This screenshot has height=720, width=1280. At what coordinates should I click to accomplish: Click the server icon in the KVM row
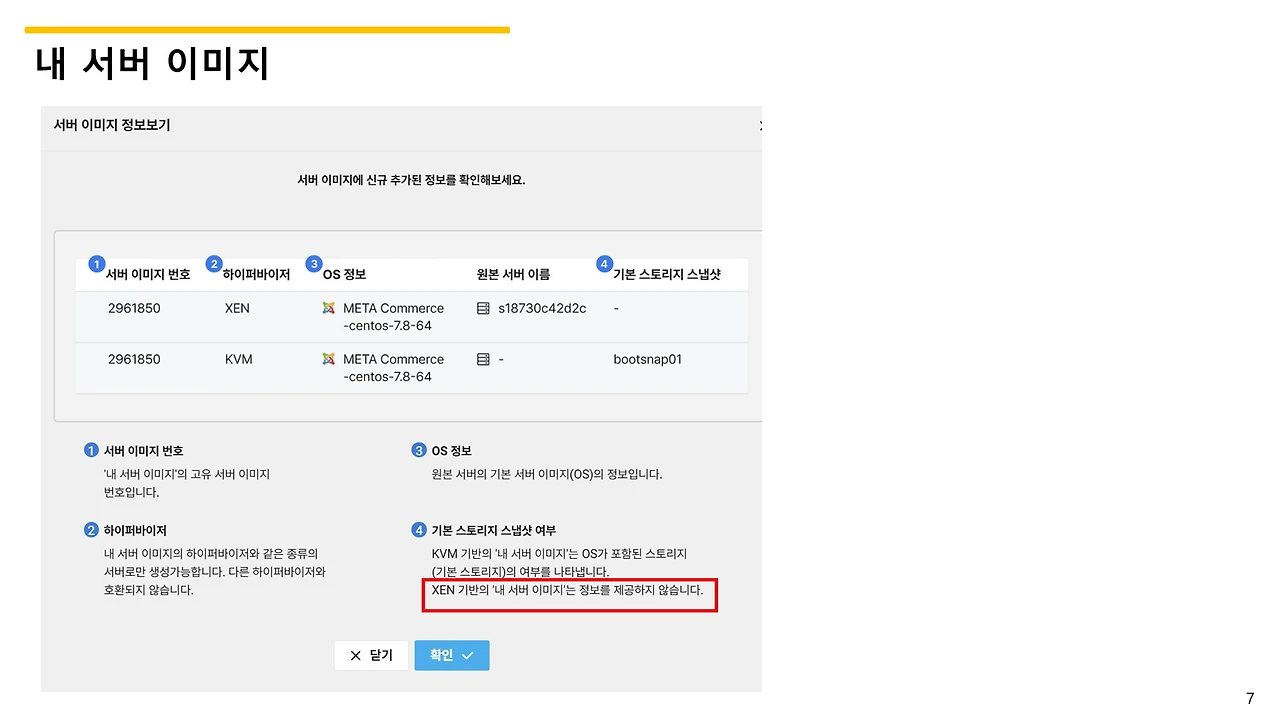(482, 359)
